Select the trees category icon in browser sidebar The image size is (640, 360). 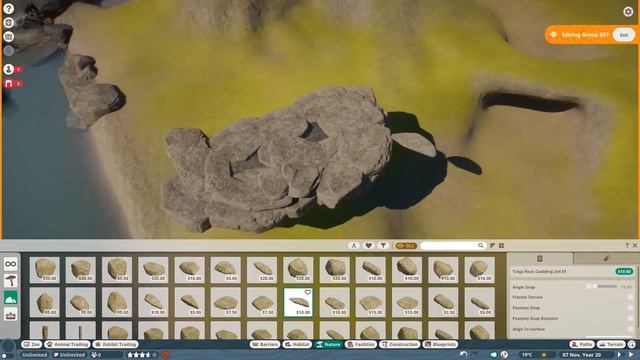(x=11, y=280)
